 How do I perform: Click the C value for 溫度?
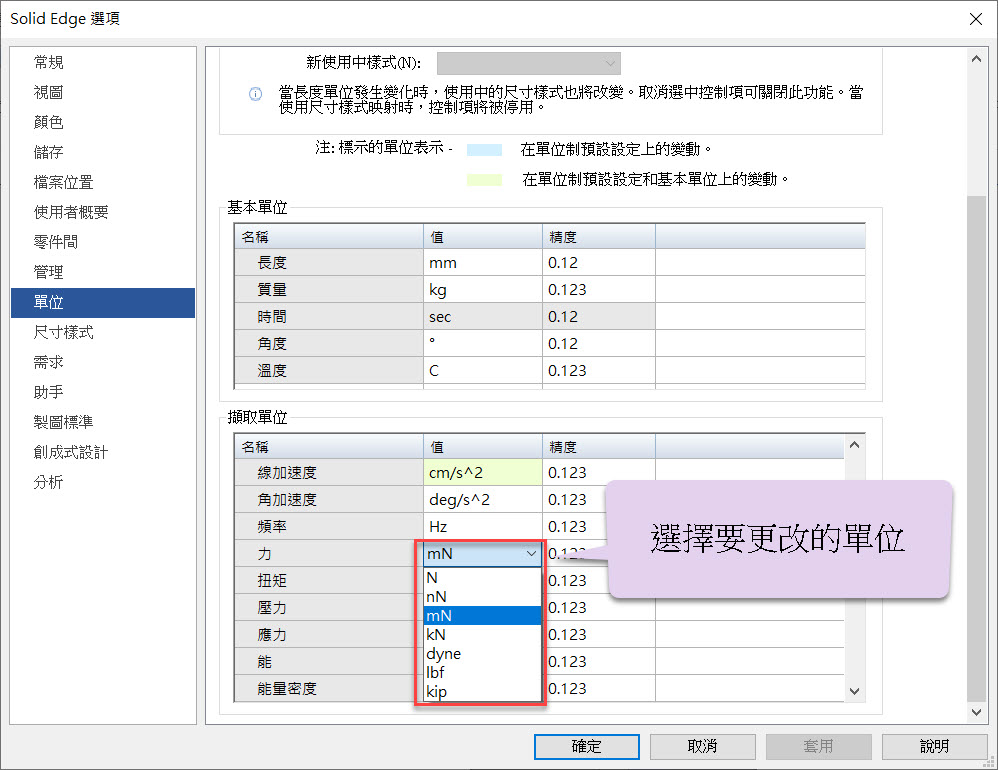(x=482, y=370)
